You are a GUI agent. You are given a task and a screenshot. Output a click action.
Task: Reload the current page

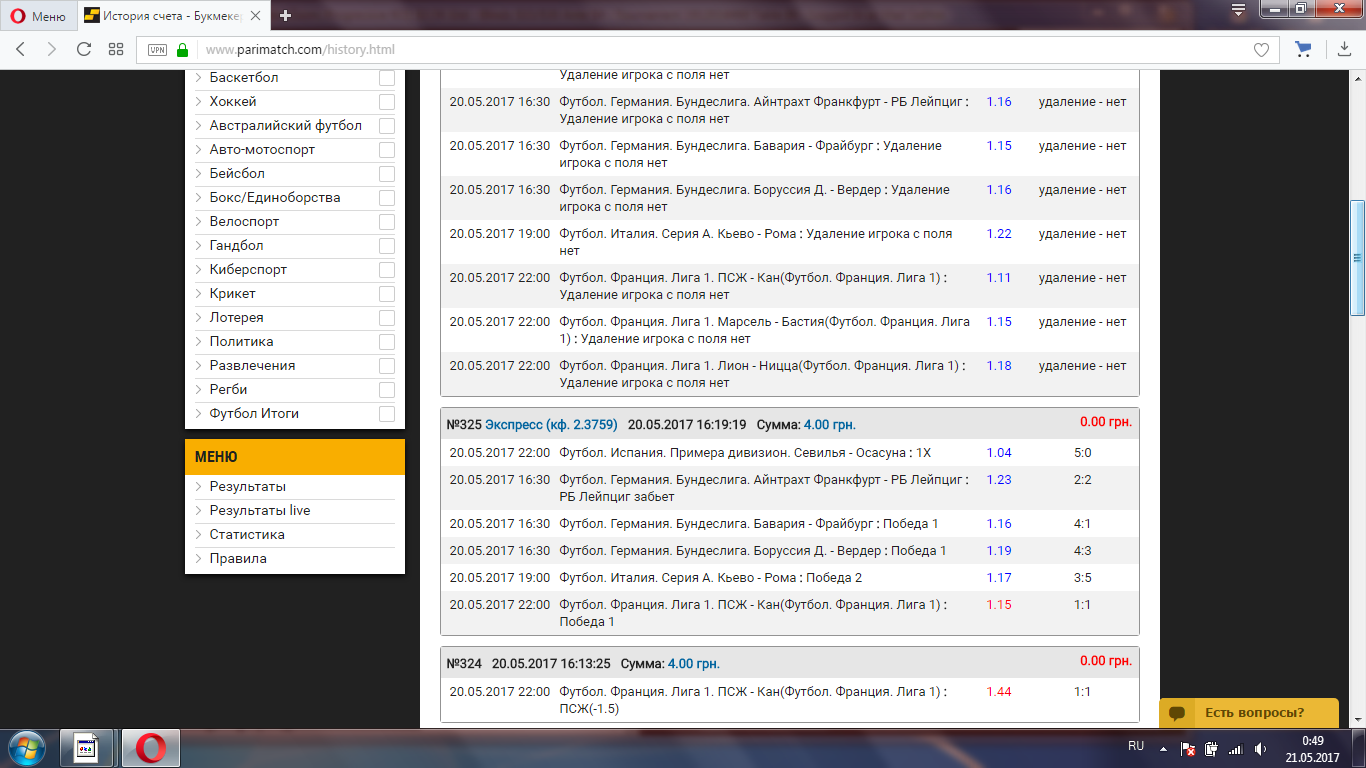pyautogui.click(x=84, y=50)
